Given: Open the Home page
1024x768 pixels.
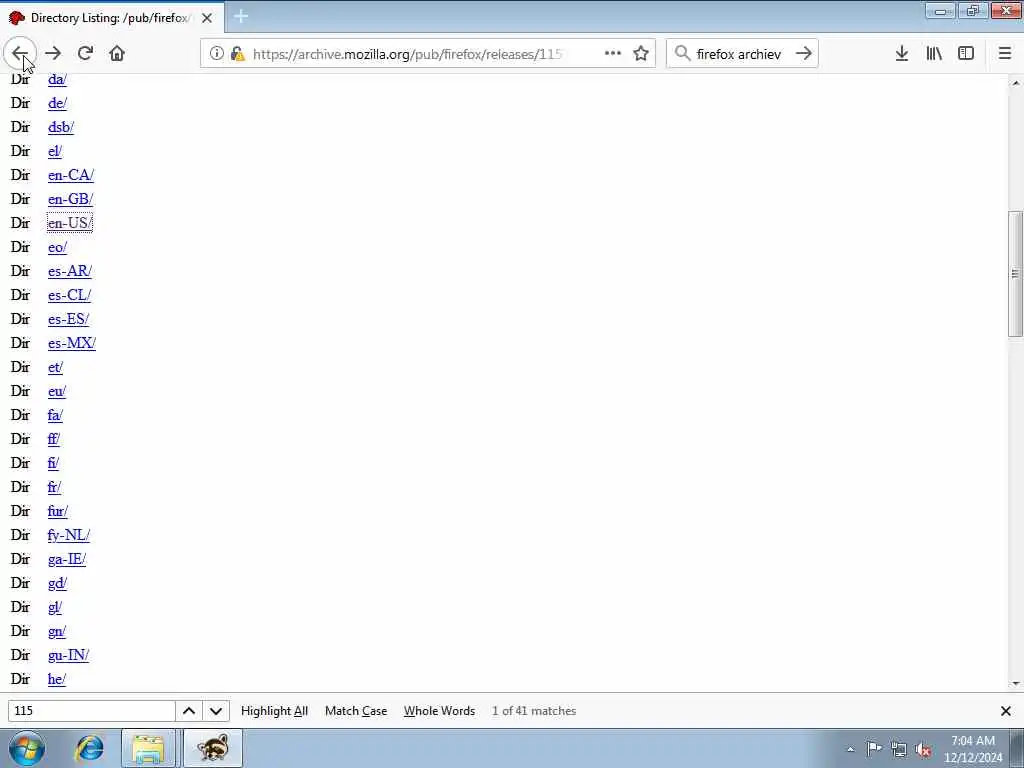Looking at the screenshot, I should [117, 54].
